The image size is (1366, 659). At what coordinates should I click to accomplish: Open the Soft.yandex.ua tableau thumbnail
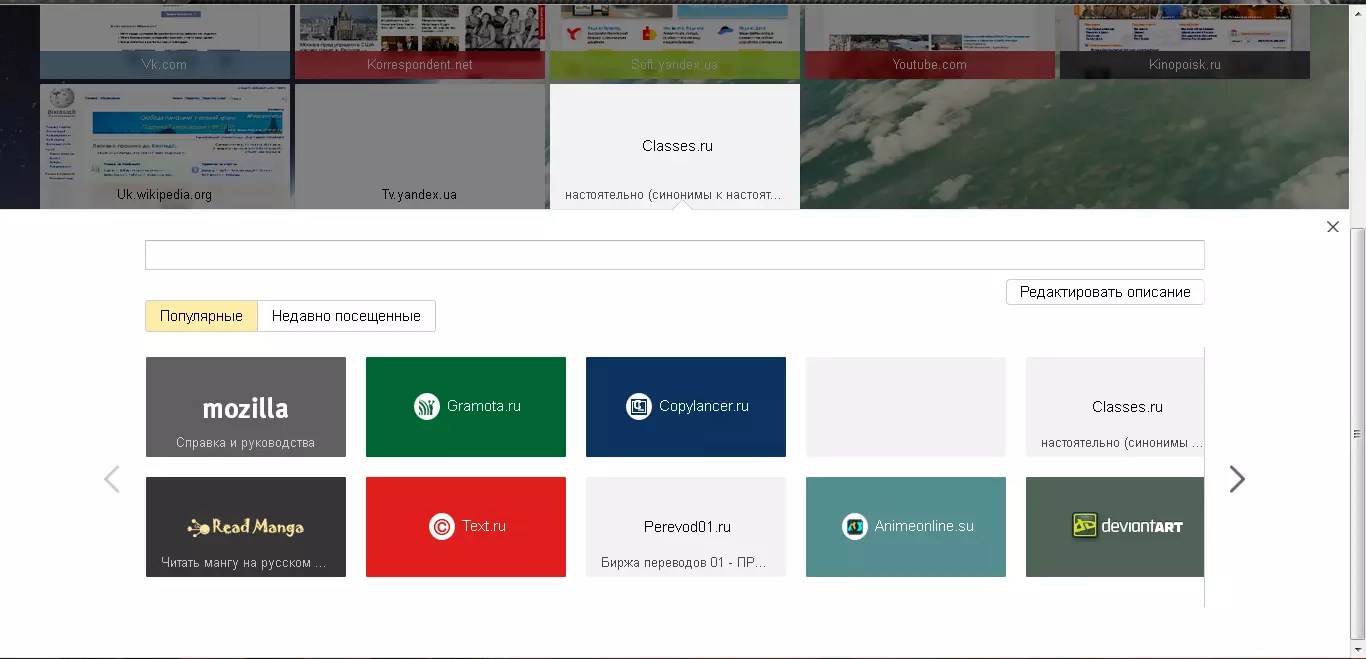[x=675, y=40]
